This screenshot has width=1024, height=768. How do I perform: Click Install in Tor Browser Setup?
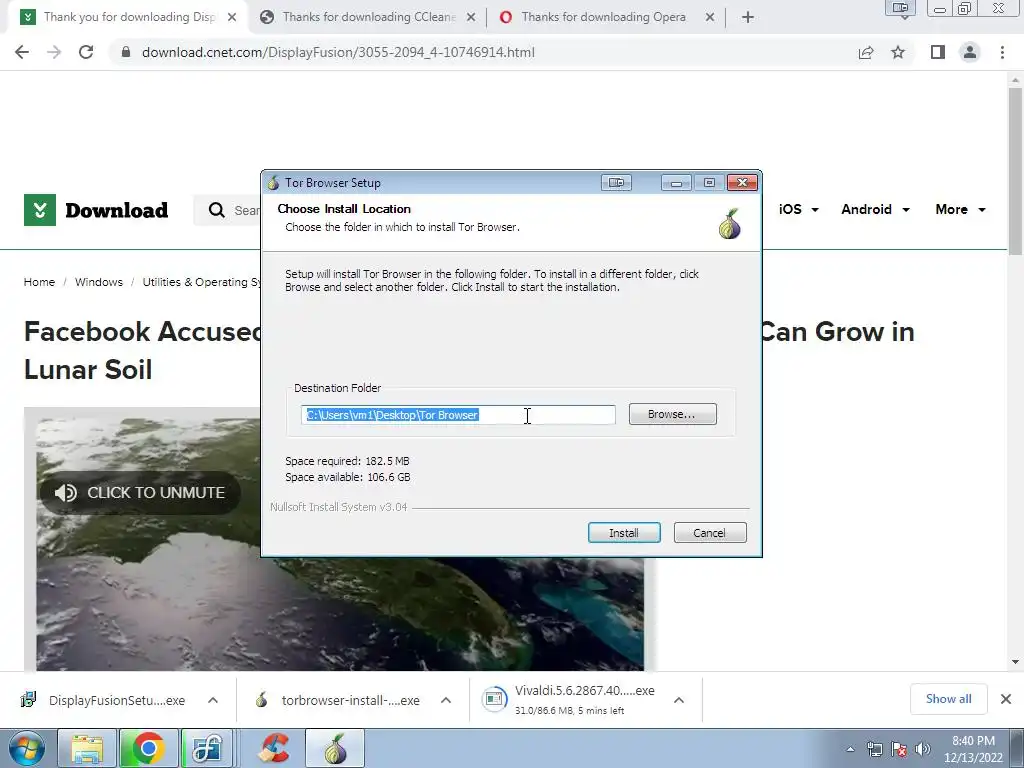624,533
